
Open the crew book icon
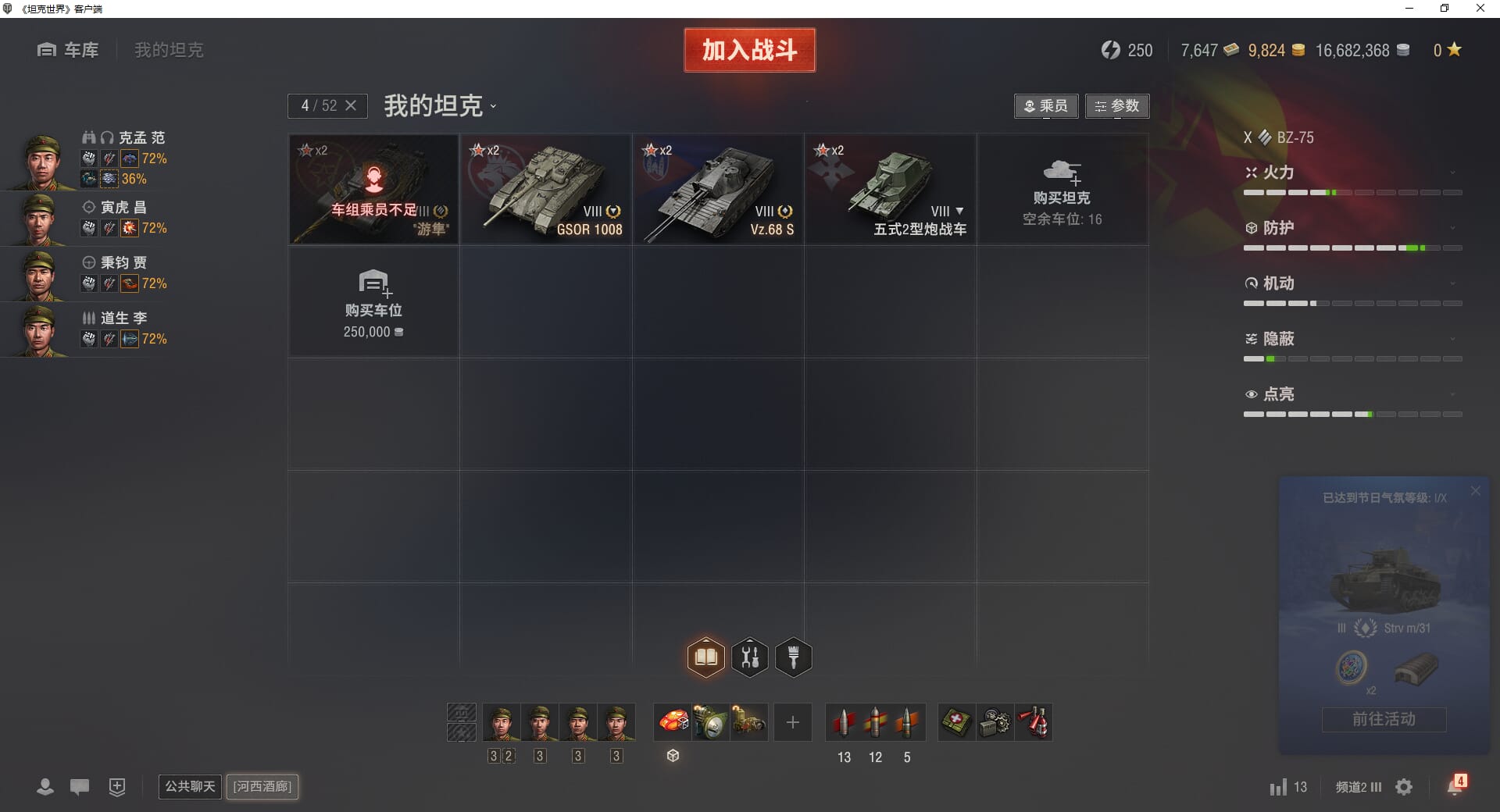705,657
